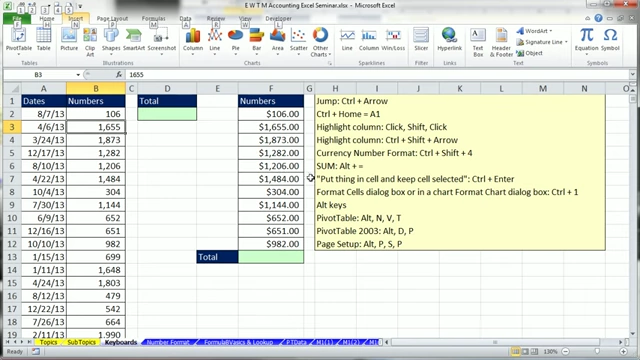Click the horizontal scrollbar
The height and width of the screenshot is (360, 640).
[x=495, y=342]
